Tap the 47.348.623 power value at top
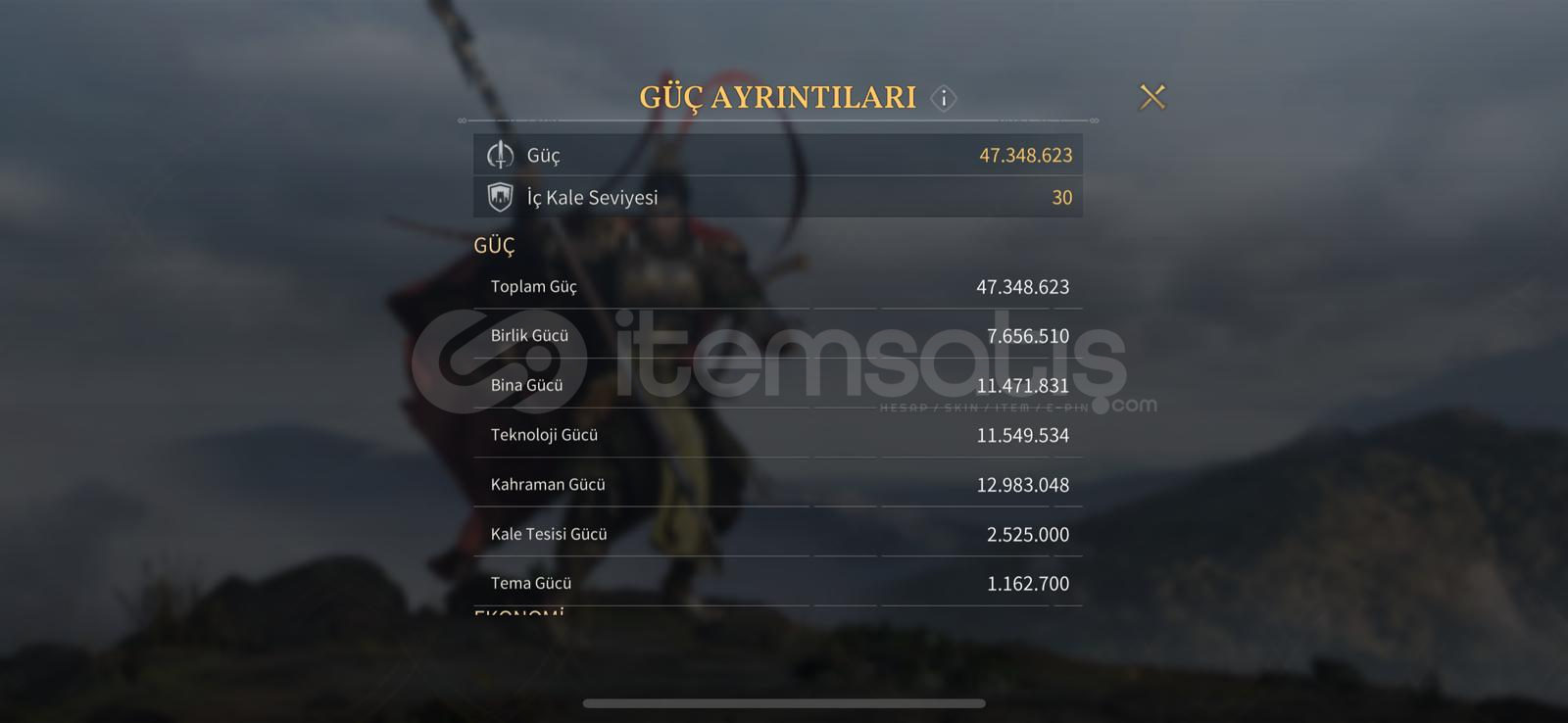This screenshot has width=1568, height=723. pyautogui.click(x=1025, y=155)
